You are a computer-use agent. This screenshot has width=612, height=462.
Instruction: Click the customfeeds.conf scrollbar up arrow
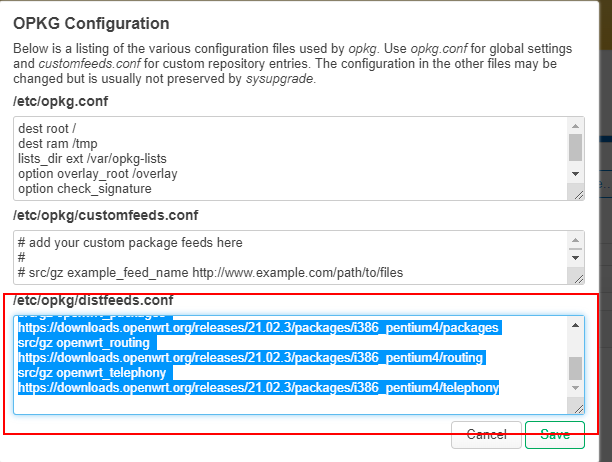pos(575,240)
